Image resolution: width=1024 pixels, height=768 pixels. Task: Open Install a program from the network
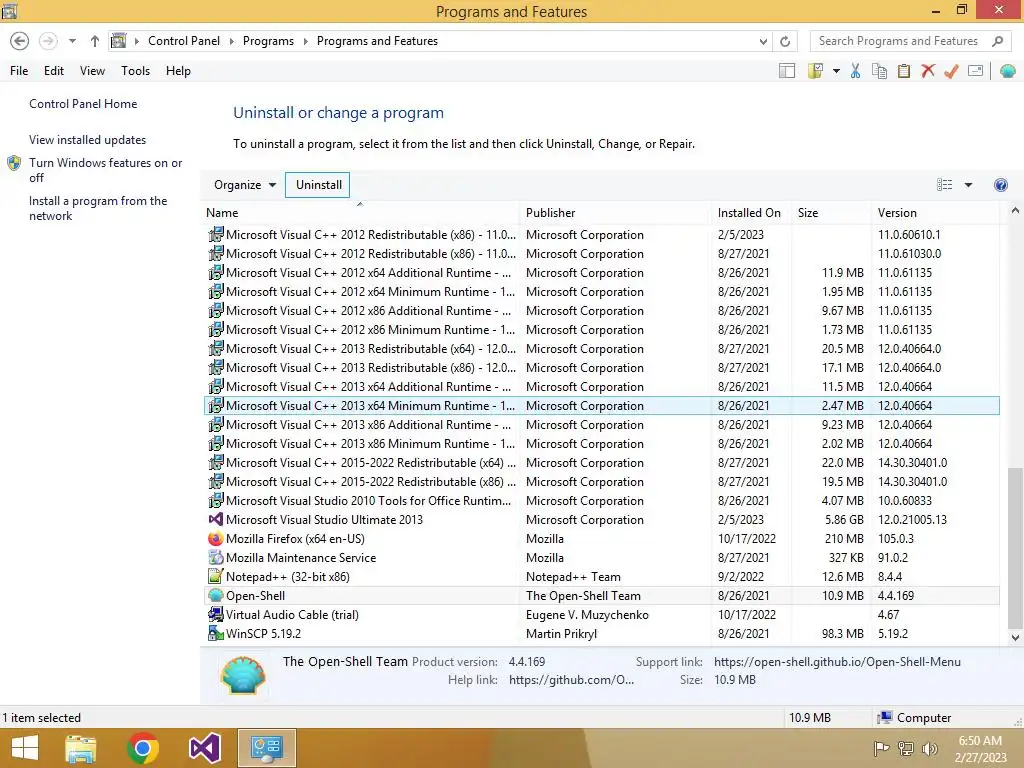click(98, 208)
